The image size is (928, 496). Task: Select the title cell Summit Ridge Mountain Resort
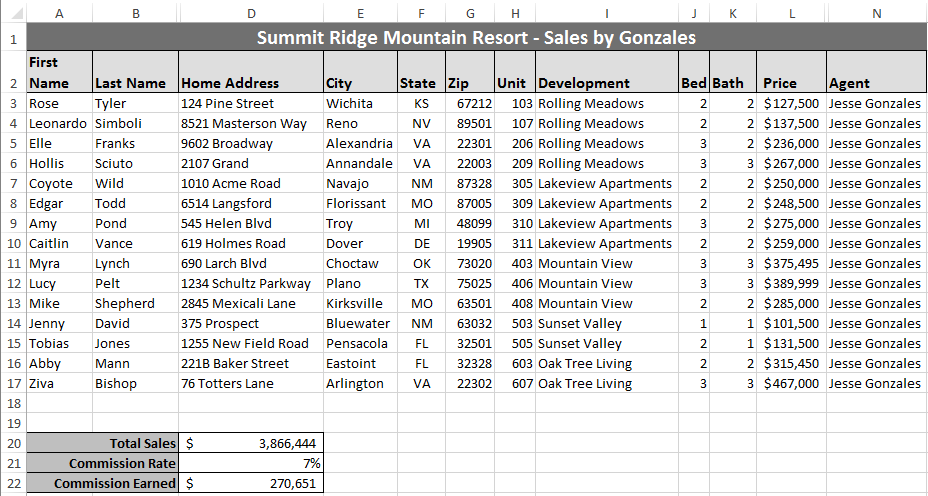pyautogui.click(x=477, y=37)
